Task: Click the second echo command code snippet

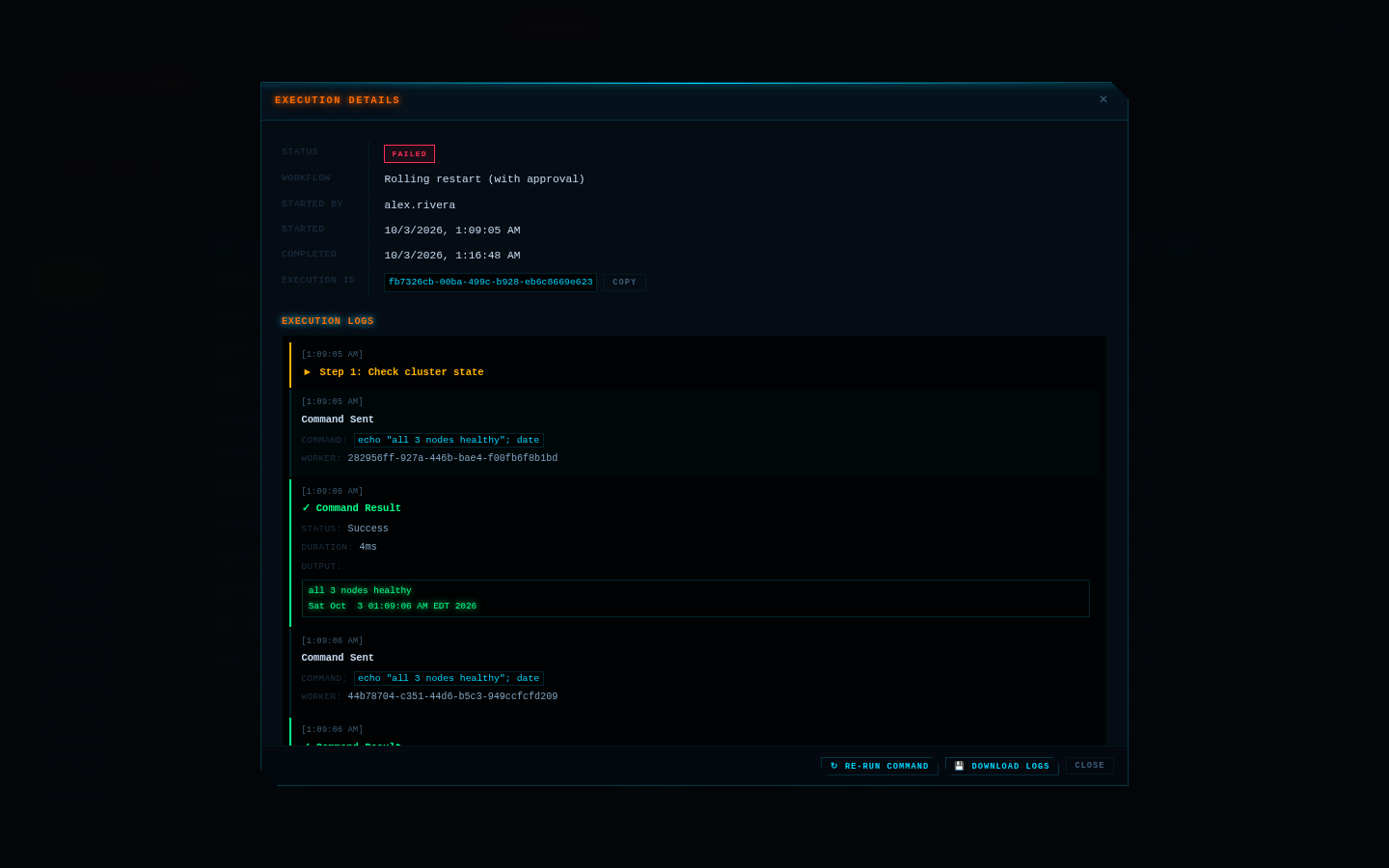Action: point(449,678)
